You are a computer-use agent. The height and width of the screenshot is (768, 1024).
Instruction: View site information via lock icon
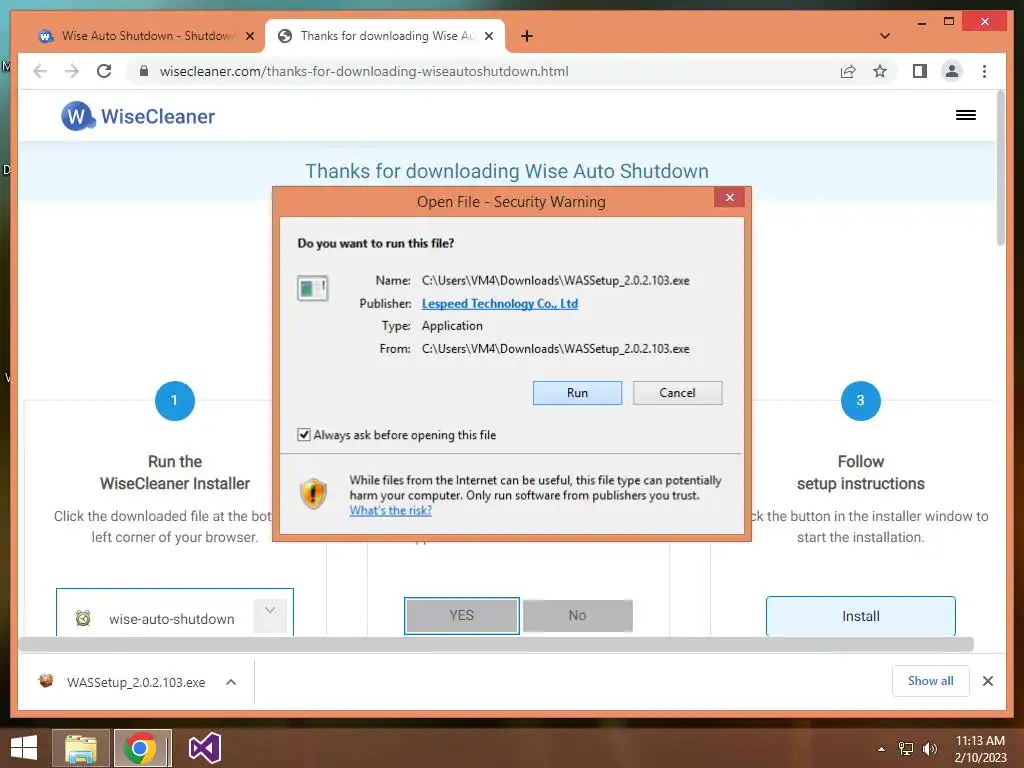click(144, 71)
